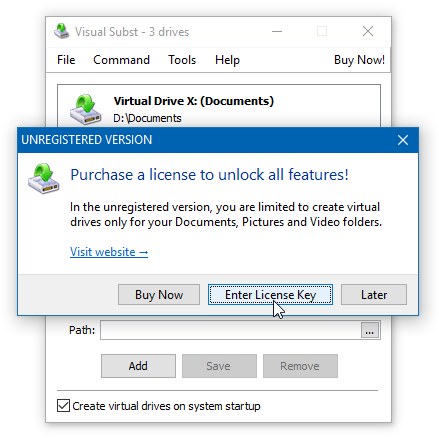Open the browse folder (...) button
This screenshot has width=439, height=445.
[370, 330]
